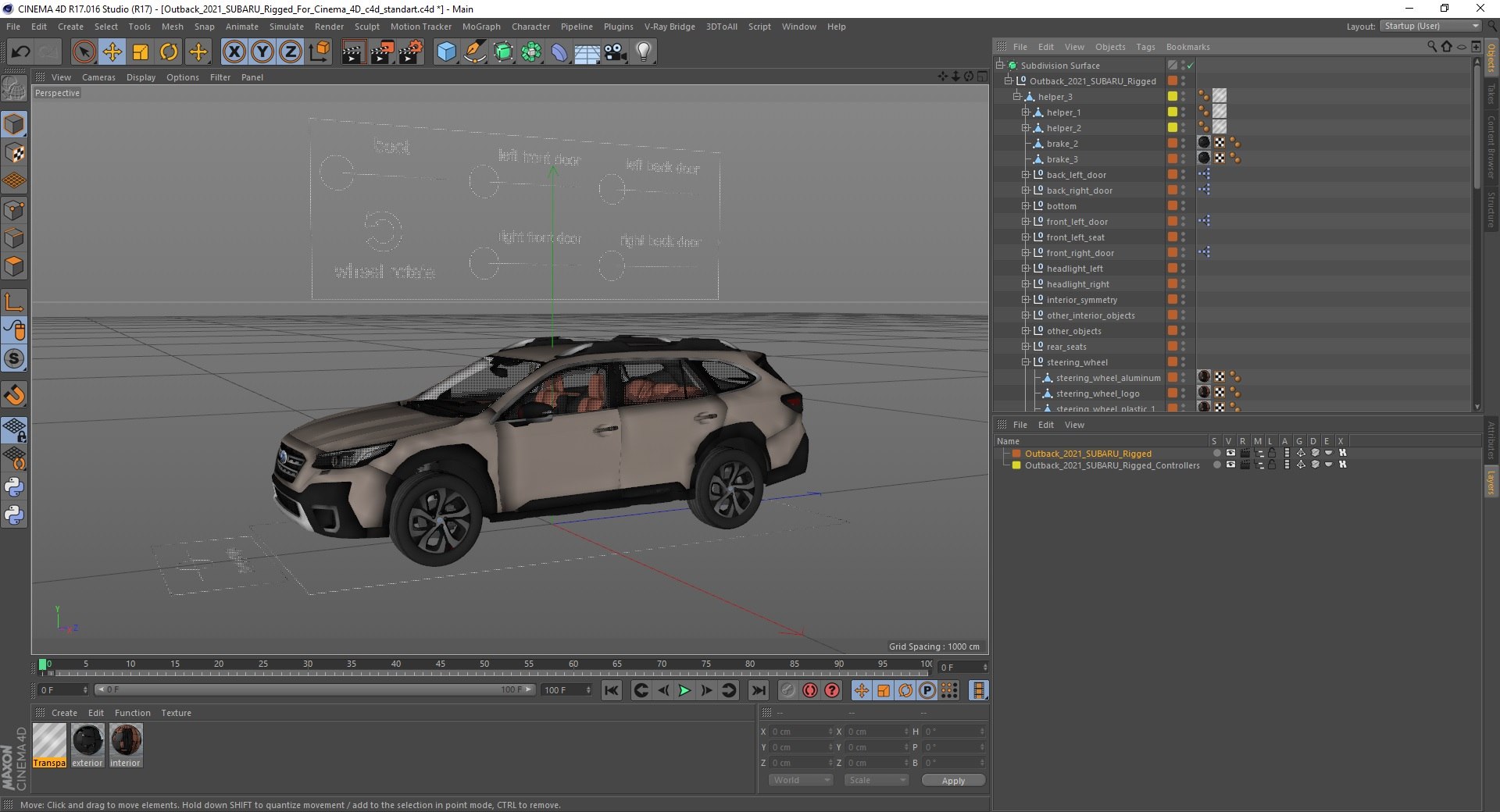Viewport: 1500px width, 812px height.
Task: Click the current frame field 0 F
Action: [x=963, y=668]
